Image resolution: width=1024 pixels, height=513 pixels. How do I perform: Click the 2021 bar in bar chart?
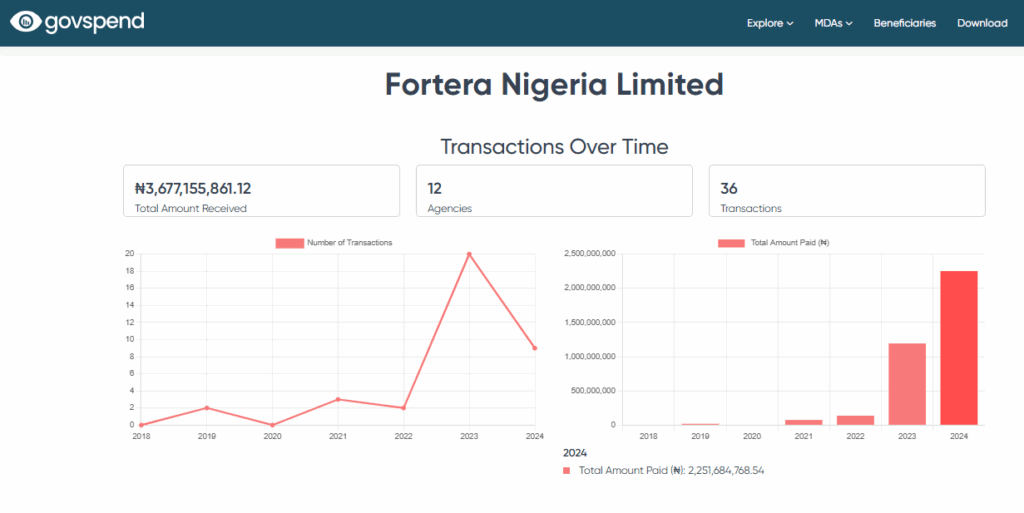(803, 422)
